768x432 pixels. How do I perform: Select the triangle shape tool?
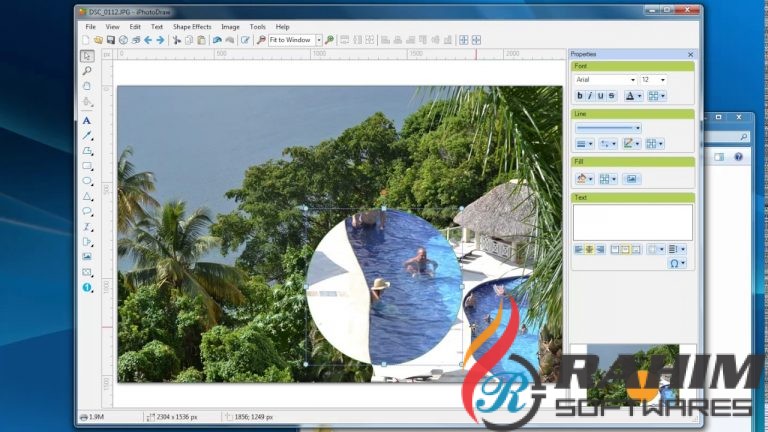click(x=87, y=196)
